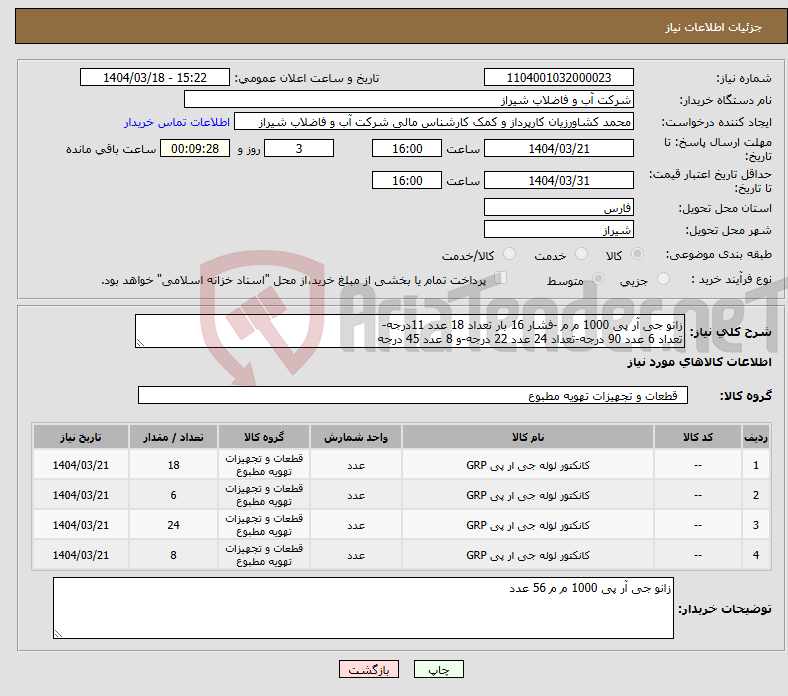Click the جزئیات اطلاعات نیاز page title
This screenshot has height=696, width=788.
point(714,27)
